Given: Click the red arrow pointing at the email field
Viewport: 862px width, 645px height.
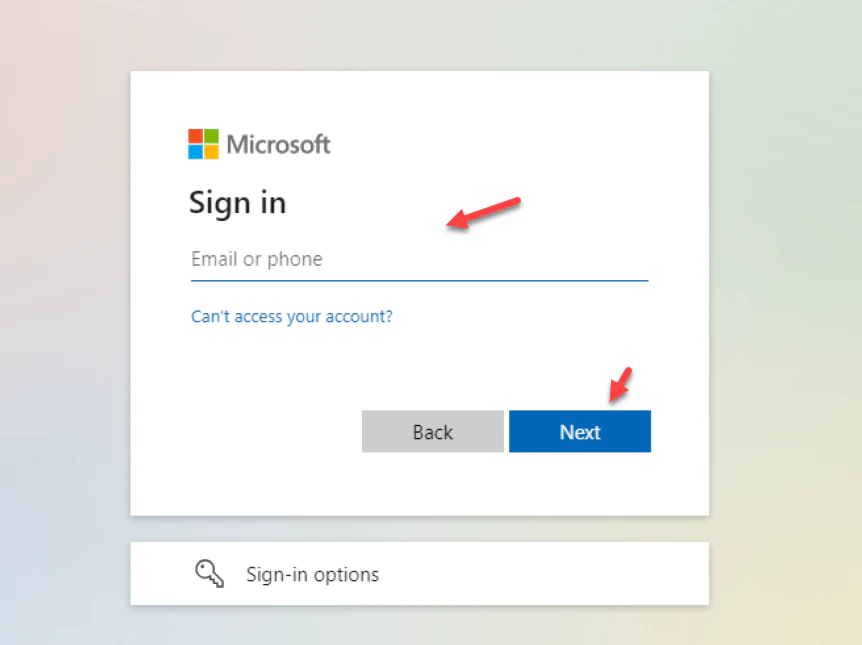Looking at the screenshot, I should (483, 213).
